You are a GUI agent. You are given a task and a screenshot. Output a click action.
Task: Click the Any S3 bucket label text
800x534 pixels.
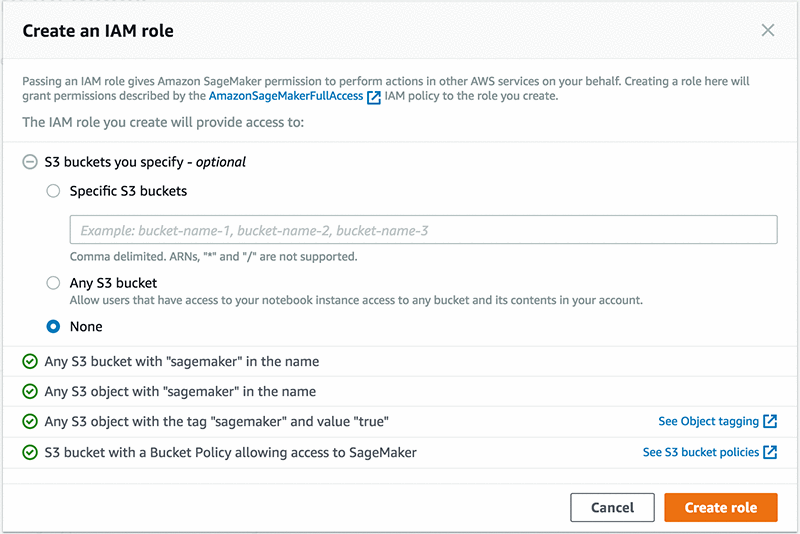click(x=113, y=284)
